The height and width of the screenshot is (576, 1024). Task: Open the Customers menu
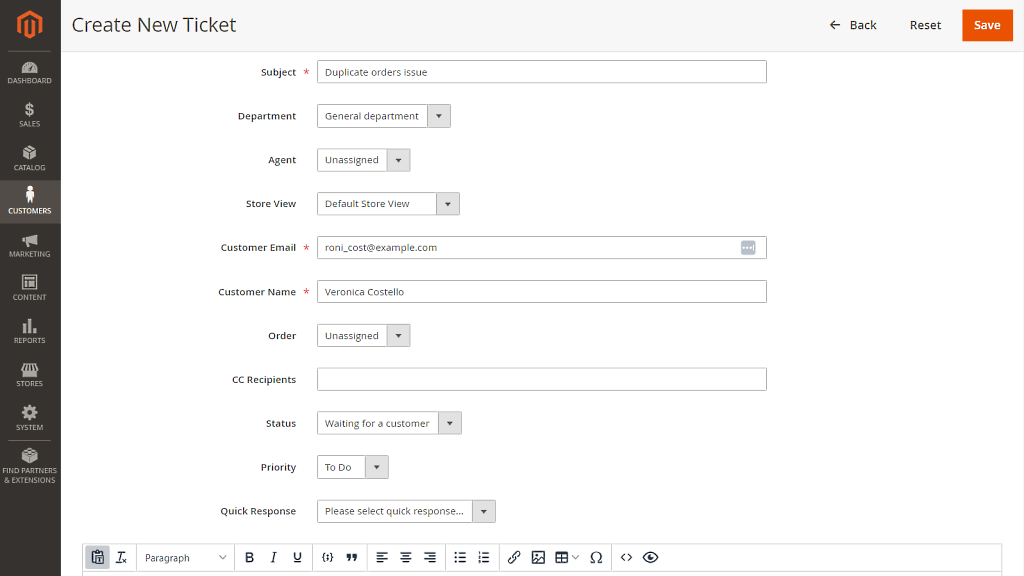point(29,202)
